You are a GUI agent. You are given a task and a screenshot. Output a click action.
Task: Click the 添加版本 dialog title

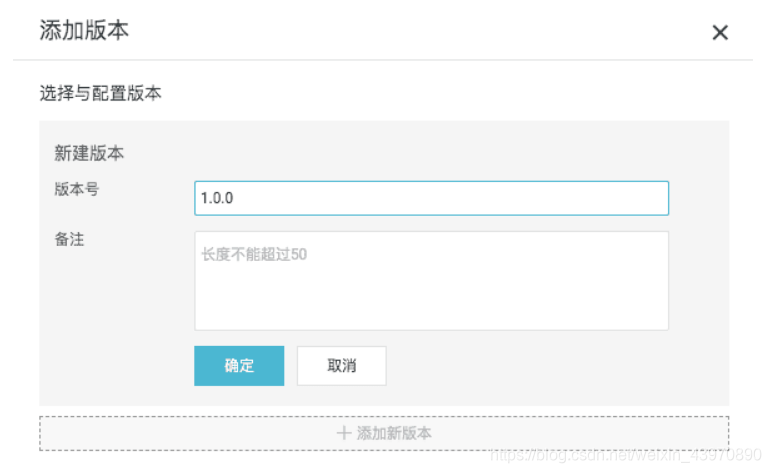[x=84, y=30]
